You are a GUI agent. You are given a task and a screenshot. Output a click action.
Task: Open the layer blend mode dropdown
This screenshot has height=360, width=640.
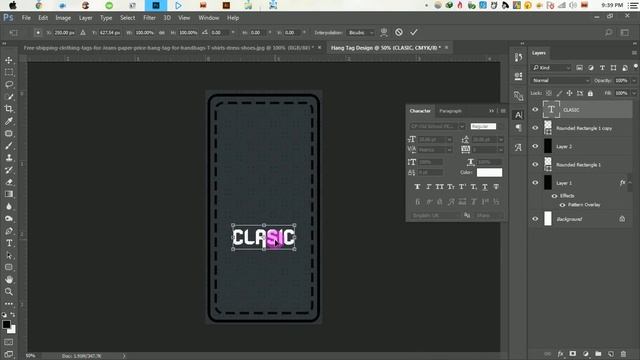pos(560,80)
